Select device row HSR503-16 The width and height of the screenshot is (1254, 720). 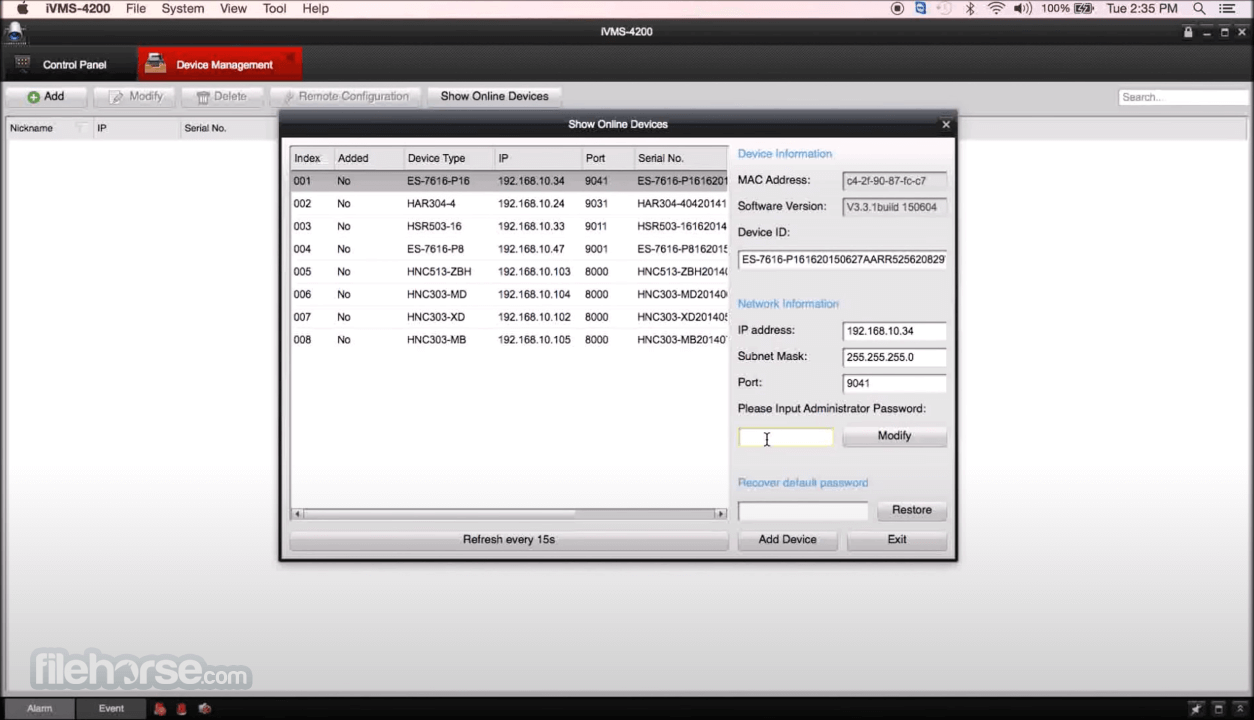click(x=509, y=227)
